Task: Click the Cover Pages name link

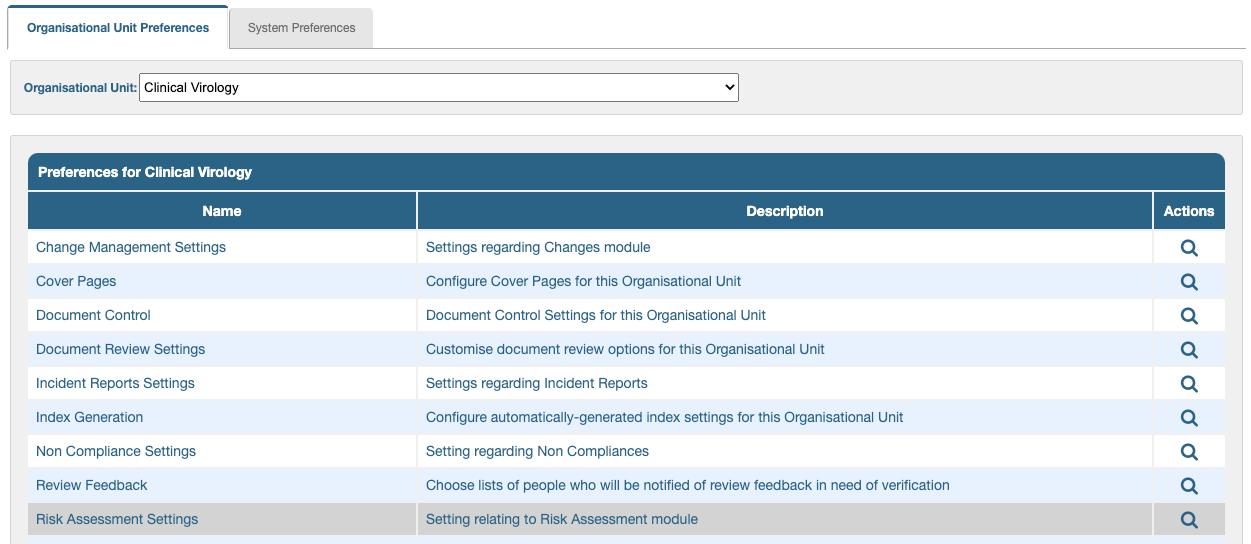Action: click(x=76, y=281)
